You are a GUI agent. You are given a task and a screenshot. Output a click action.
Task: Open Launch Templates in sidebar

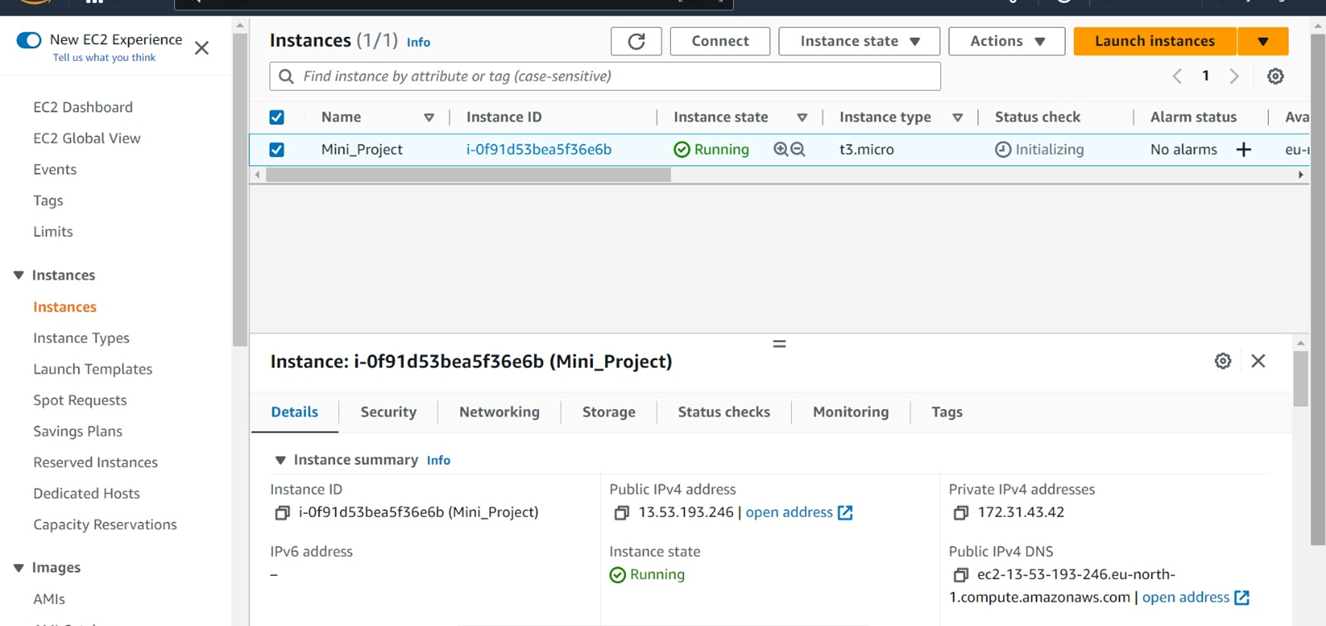[93, 369]
